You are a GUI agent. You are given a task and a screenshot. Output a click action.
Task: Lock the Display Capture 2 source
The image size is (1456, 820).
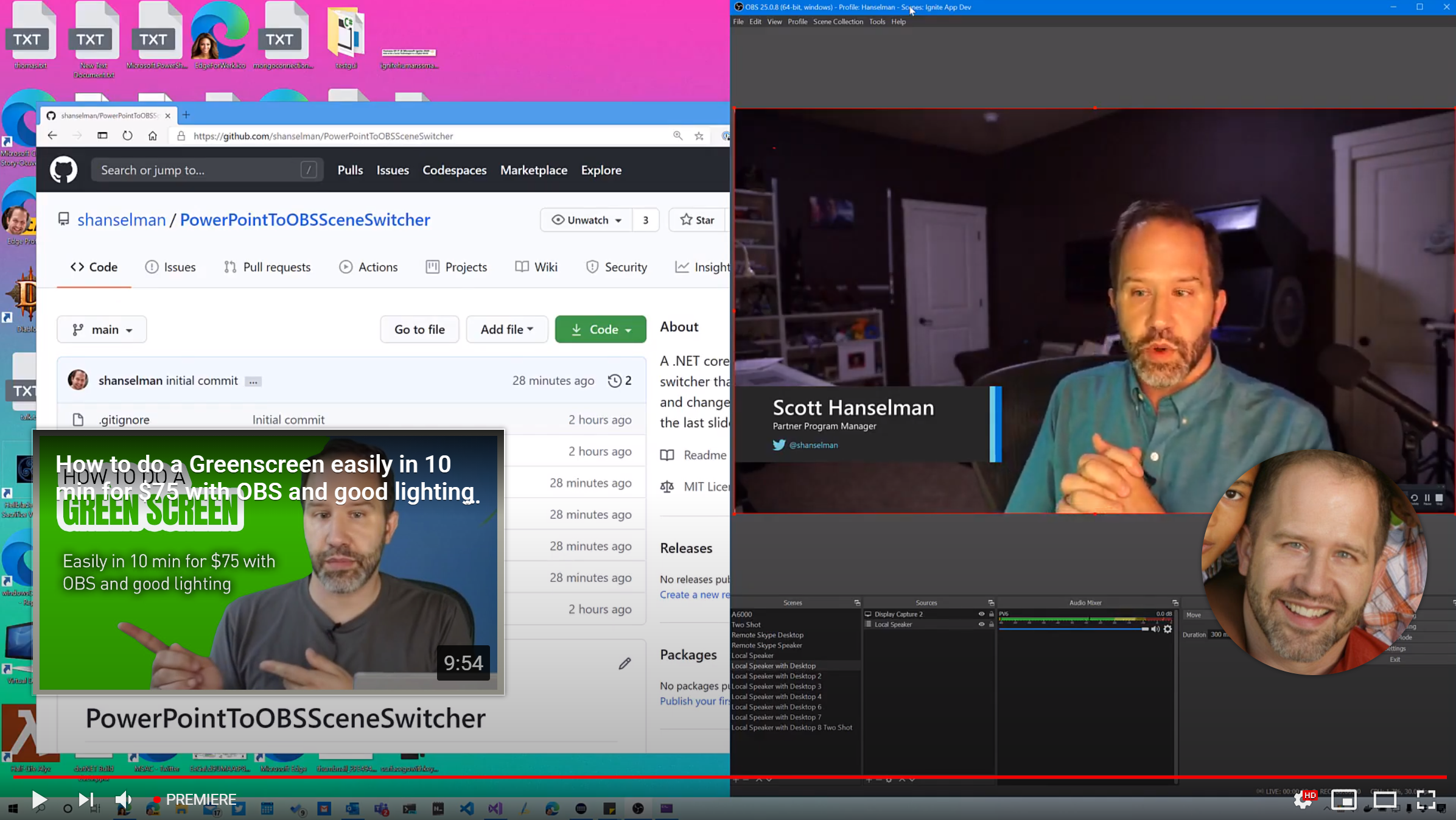point(991,614)
